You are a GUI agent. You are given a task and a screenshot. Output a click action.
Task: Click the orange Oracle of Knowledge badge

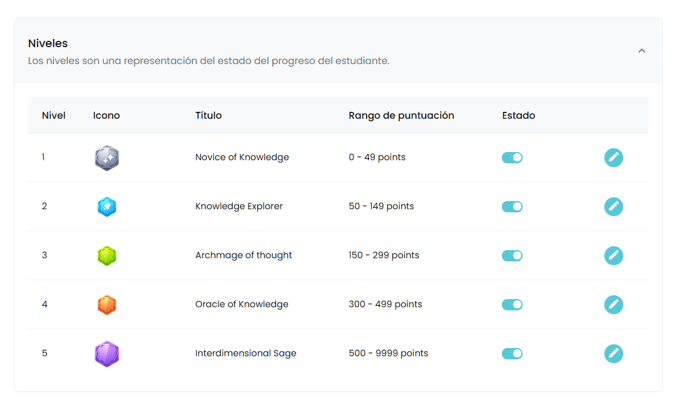107,305
